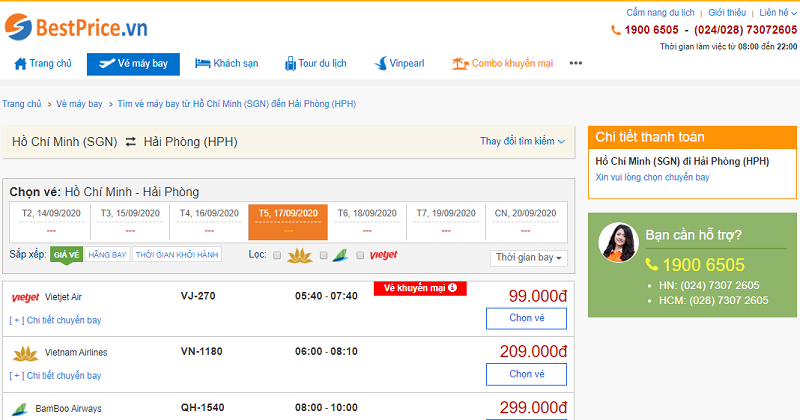This screenshot has width=800, height=420.
Task: Click the home icon beside Trang chủ
Action: pos(20,64)
